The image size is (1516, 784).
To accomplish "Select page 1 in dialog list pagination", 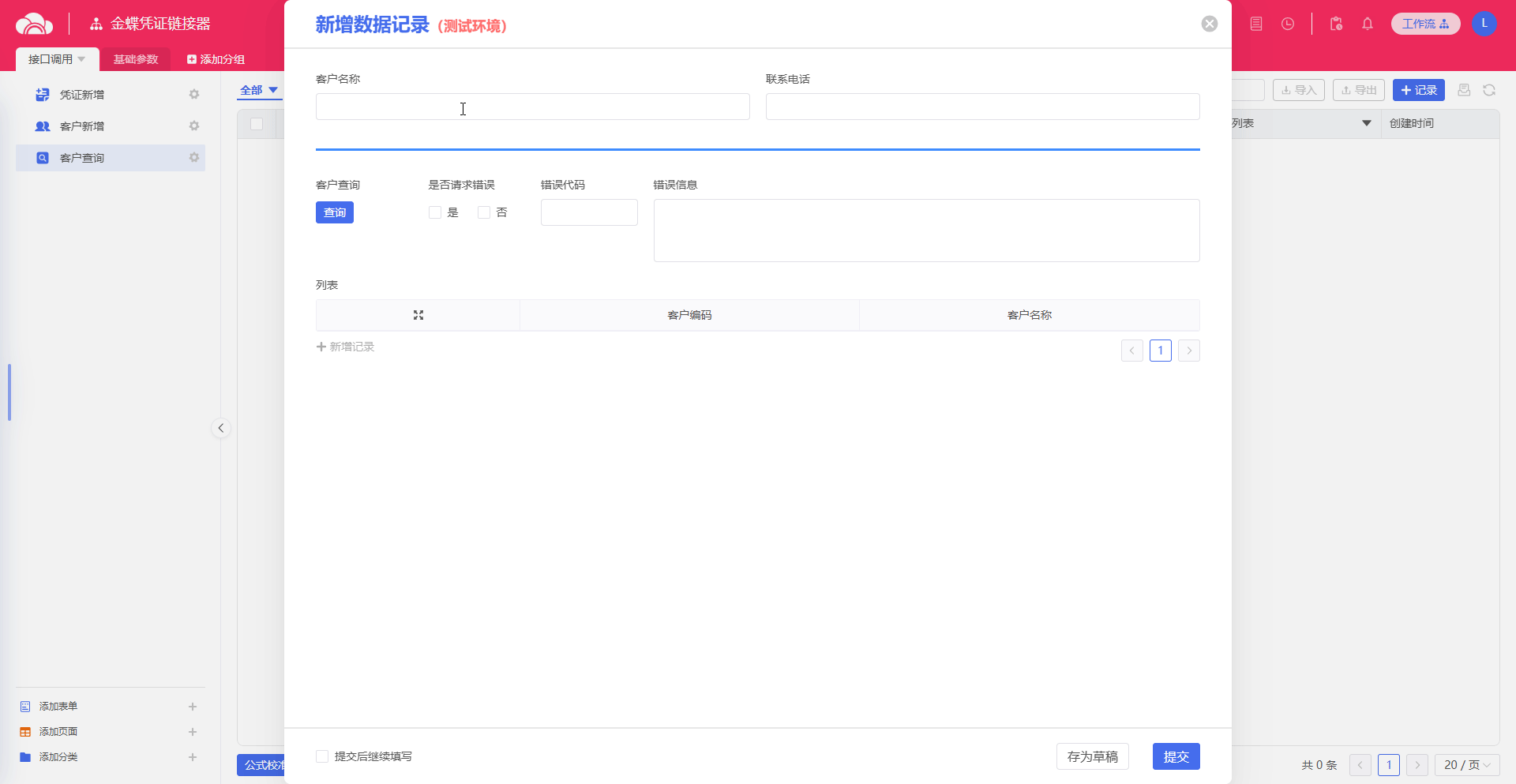I will point(1161,351).
